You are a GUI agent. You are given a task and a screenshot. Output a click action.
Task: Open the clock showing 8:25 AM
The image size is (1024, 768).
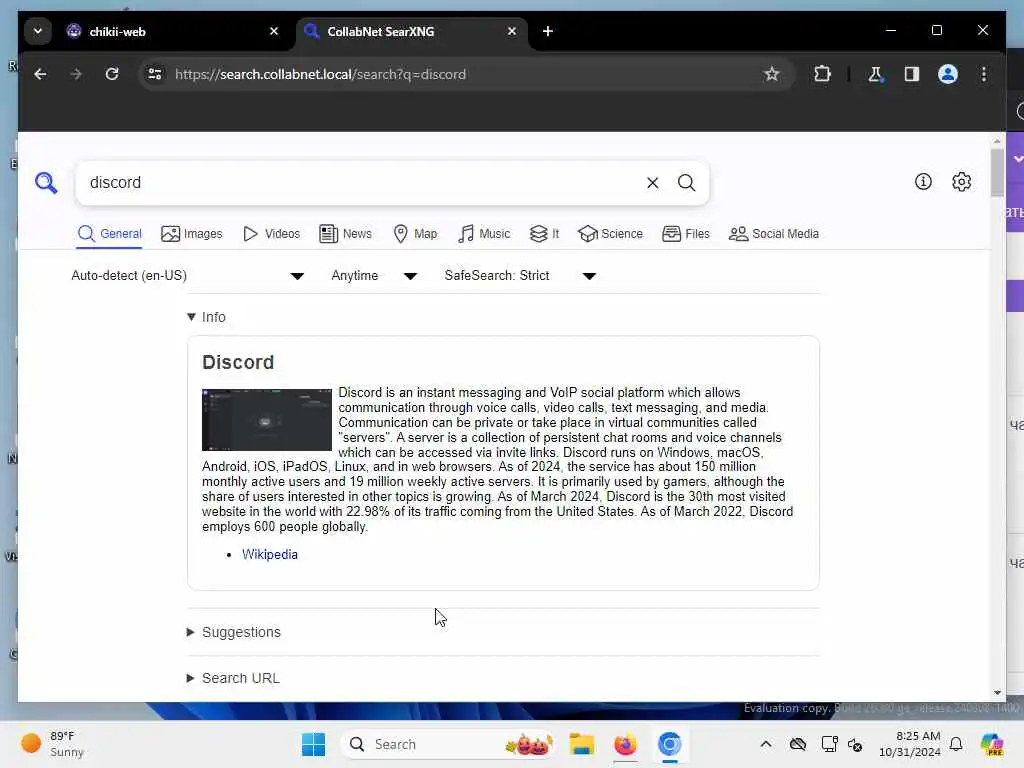[909, 744]
